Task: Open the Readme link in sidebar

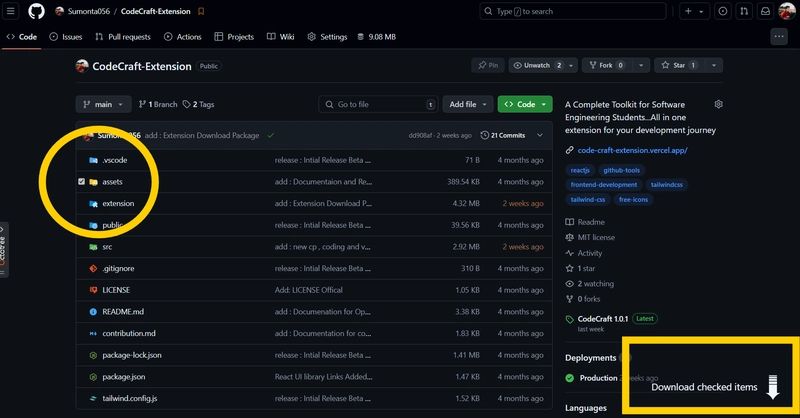Action: pos(585,222)
